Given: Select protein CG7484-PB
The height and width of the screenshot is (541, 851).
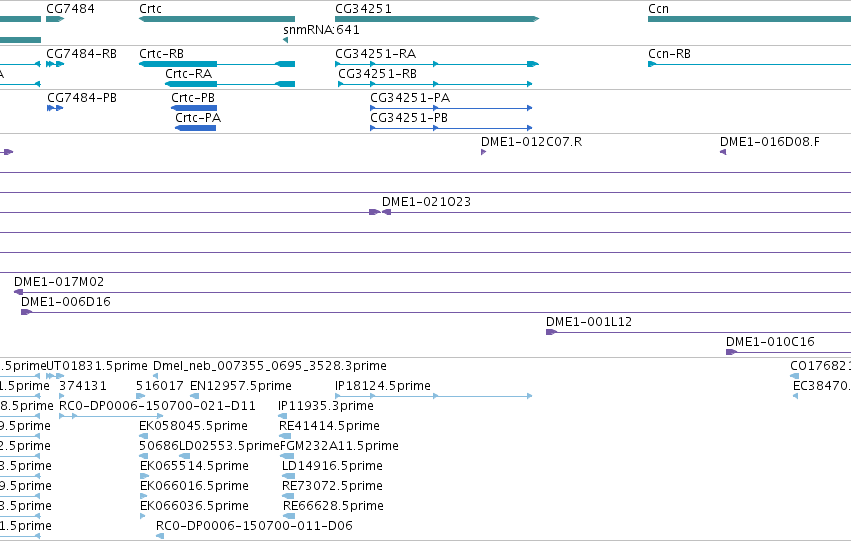Looking at the screenshot, I should (x=55, y=108).
